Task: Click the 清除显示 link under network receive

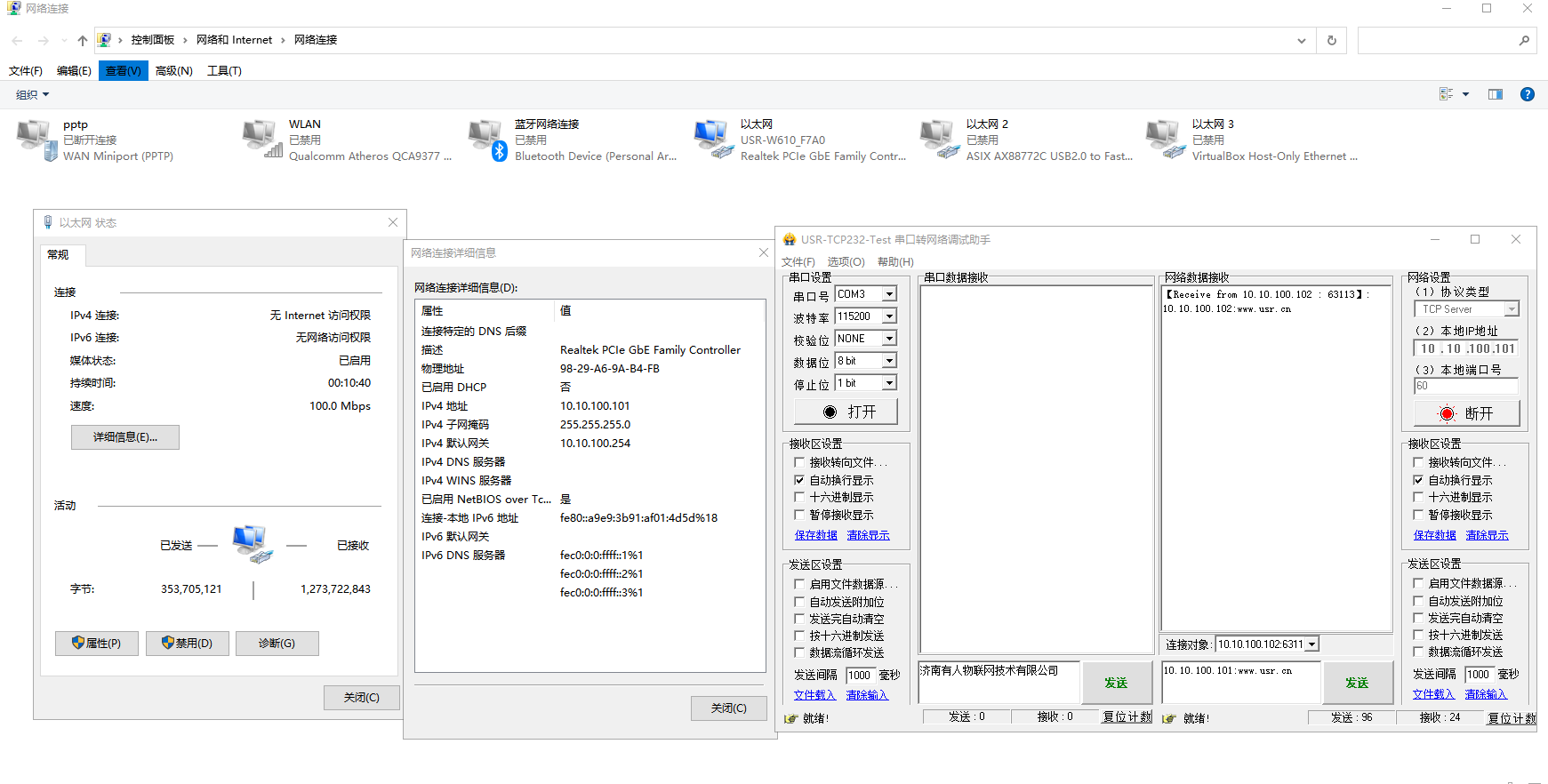Action: coord(1487,535)
